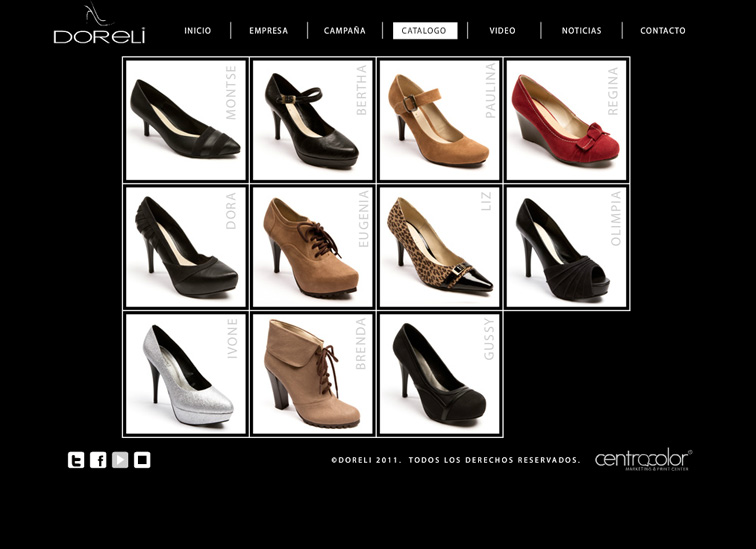Click the square stop icon
The height and width of the screenshot is (549, 756).
click(x=142, y=460)
